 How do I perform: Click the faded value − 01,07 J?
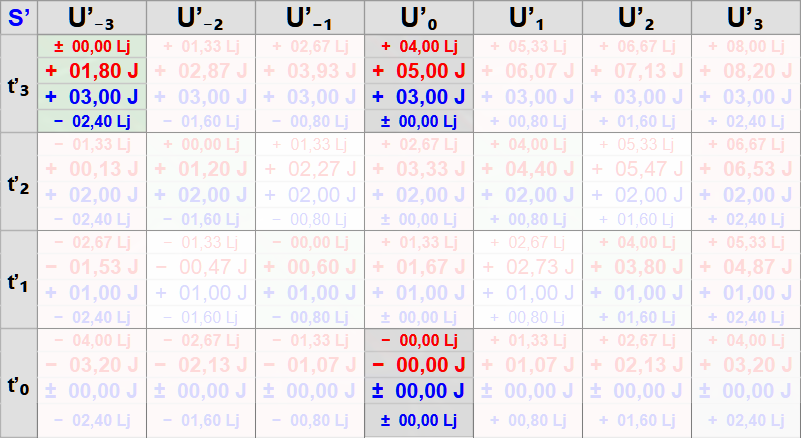point(310,365)
